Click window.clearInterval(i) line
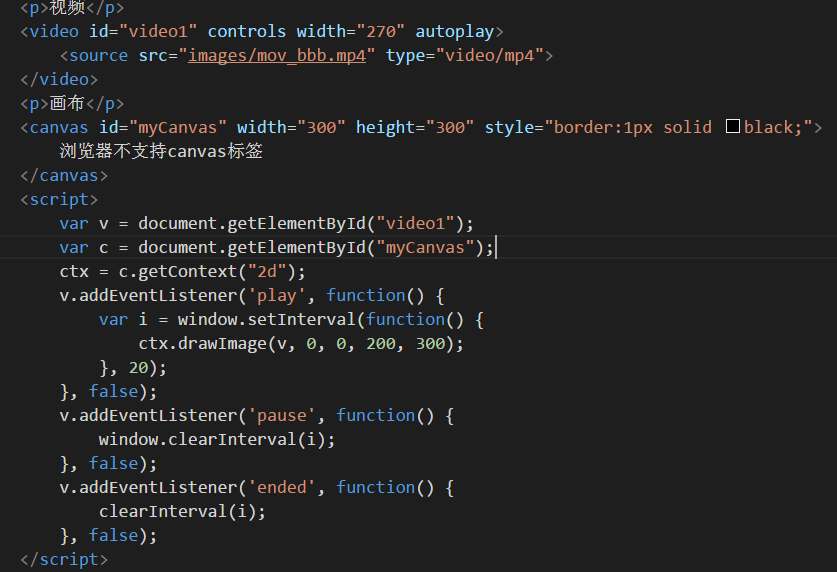Image resolution: width=837 pixels, height=572 pixels. (217, 440)
